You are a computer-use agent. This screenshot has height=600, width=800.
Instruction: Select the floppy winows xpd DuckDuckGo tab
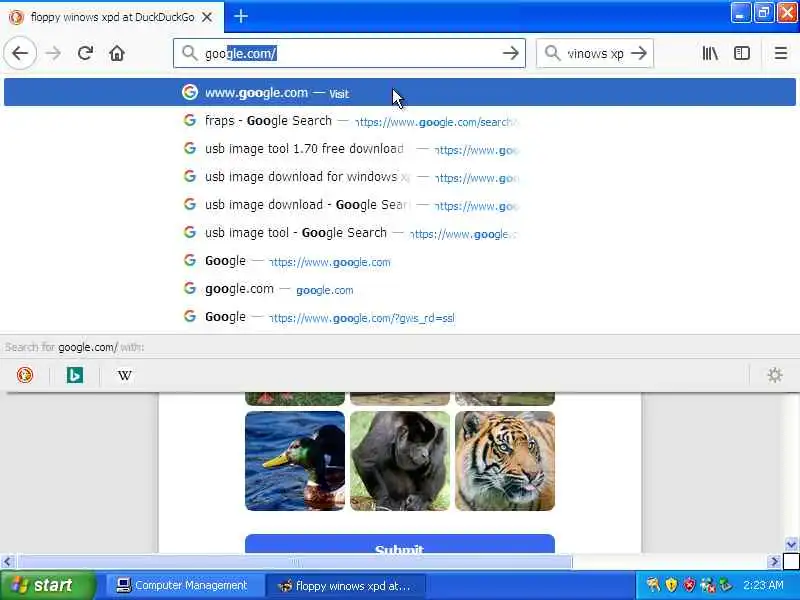(x=112, y=17)
